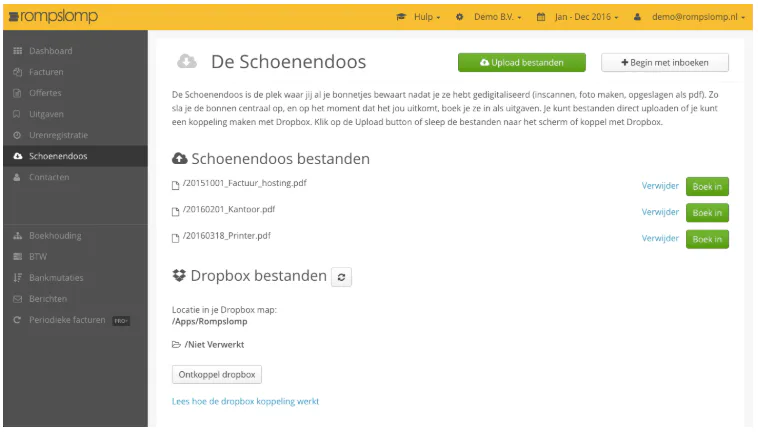Image resolution: width=758 pixels, height=448 pixels.
Task: Click Begin met inboeken button
Action: tap(665, 62)
